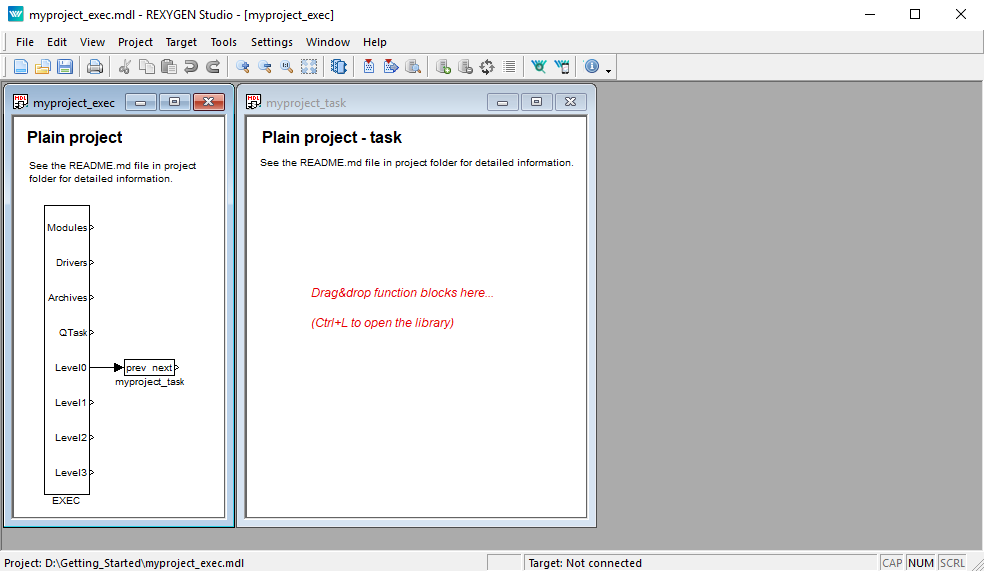The image size is (984, 571).
Task: Open the Settings menu
Action: pos(272,42)
